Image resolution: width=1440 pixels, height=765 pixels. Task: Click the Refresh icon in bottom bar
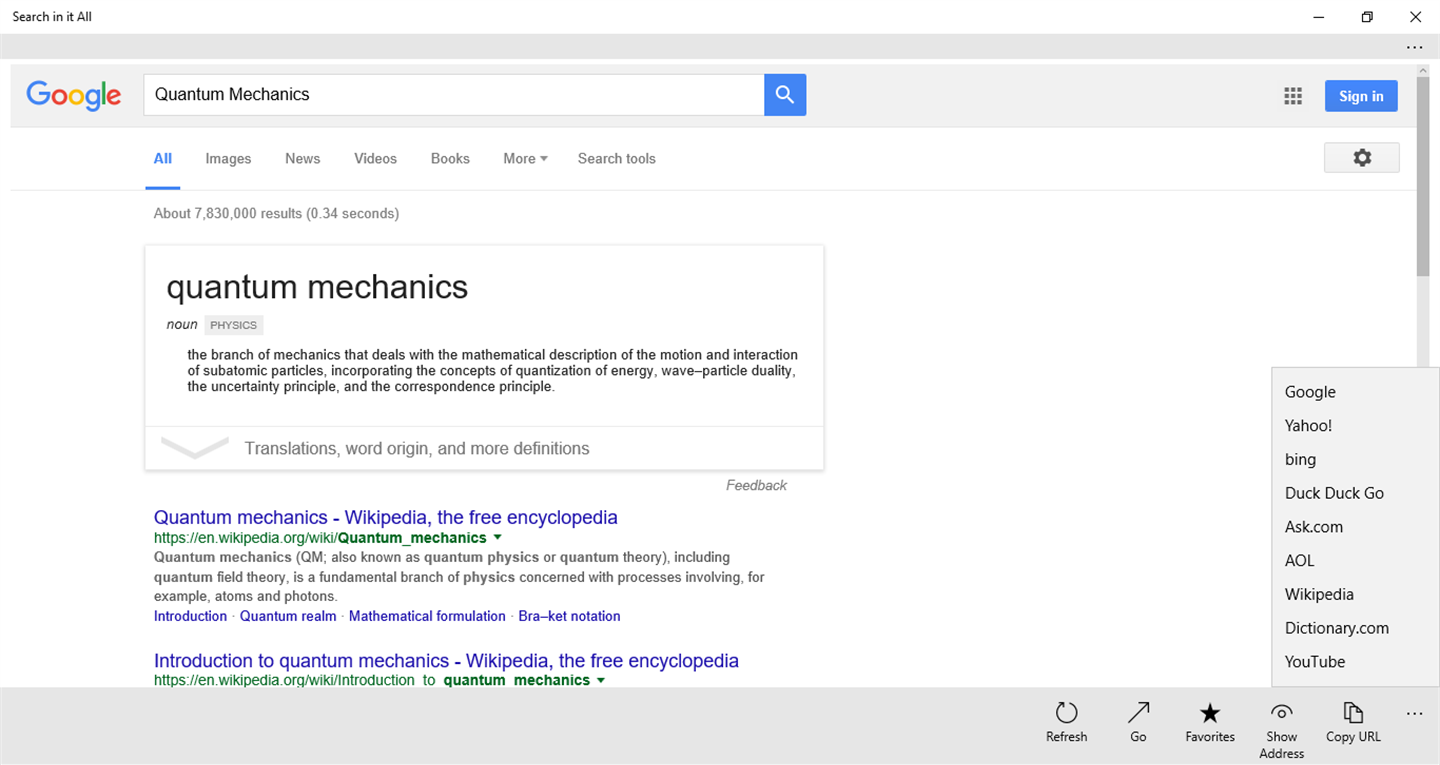1066,713
